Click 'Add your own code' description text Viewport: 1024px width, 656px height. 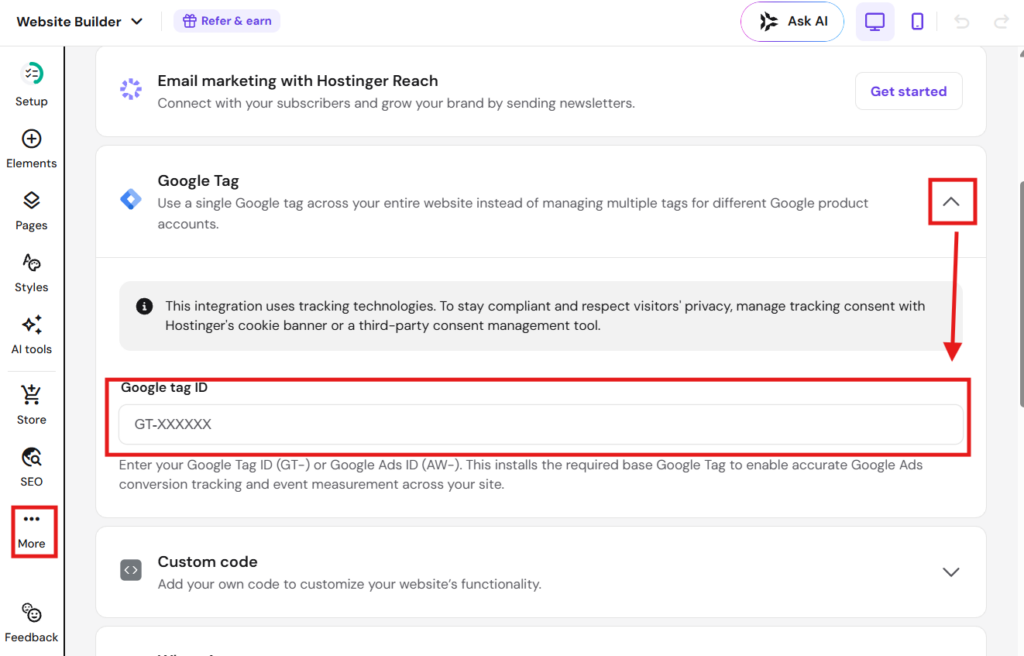point(349,584)
